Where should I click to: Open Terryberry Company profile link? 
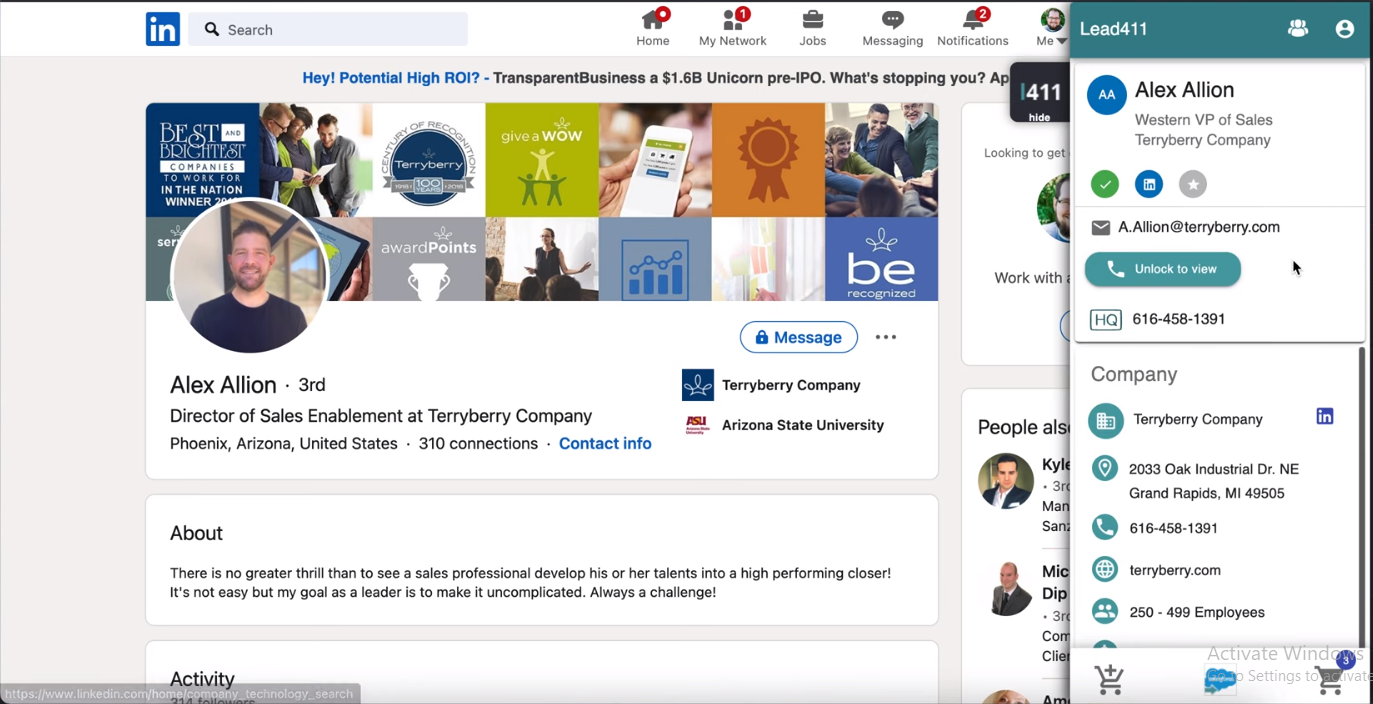click(x=791, y=385)
